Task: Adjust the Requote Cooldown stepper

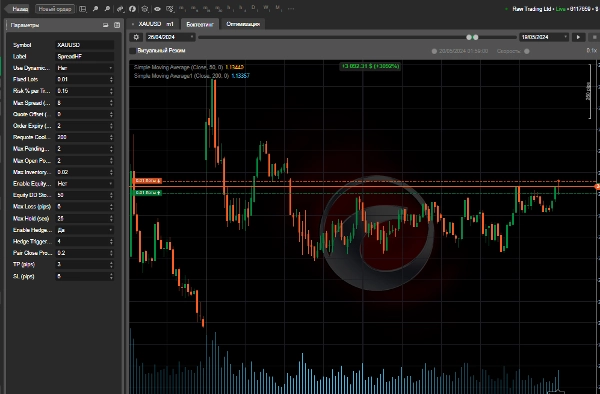Action: pyautogui.click(x=111, y=137)
